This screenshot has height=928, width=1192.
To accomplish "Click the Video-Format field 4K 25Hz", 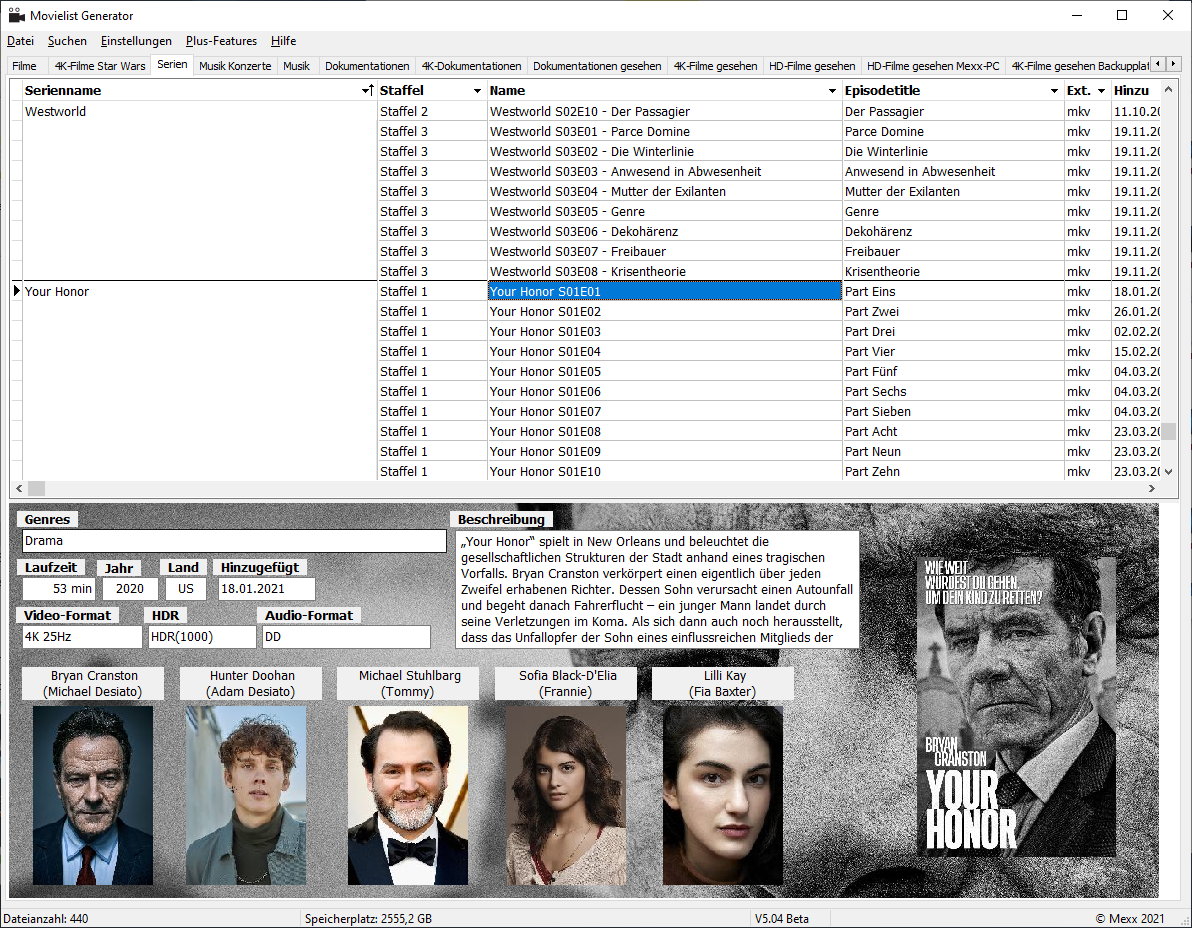I will coord(82,637).
